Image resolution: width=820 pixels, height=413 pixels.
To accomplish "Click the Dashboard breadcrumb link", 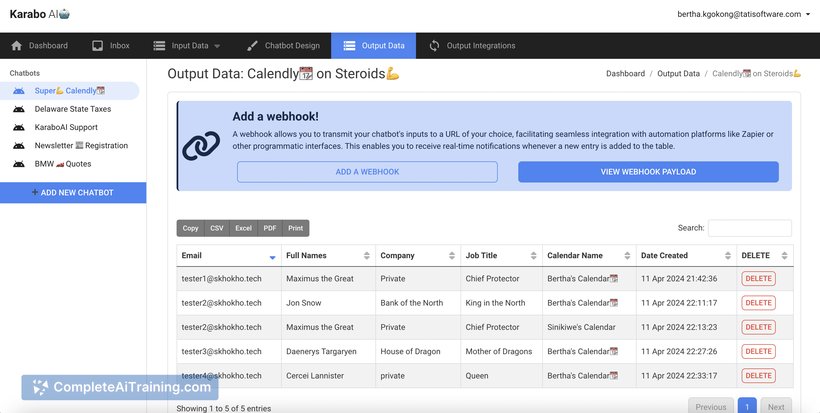I will (x=625, y=74).
